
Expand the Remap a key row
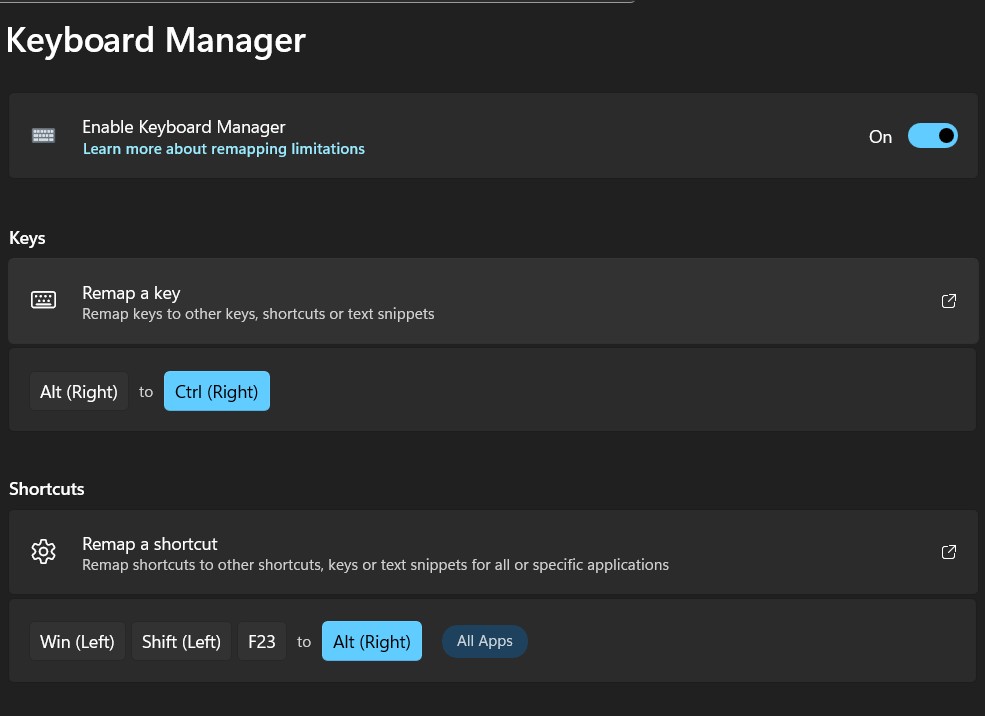tap(493, 300)
